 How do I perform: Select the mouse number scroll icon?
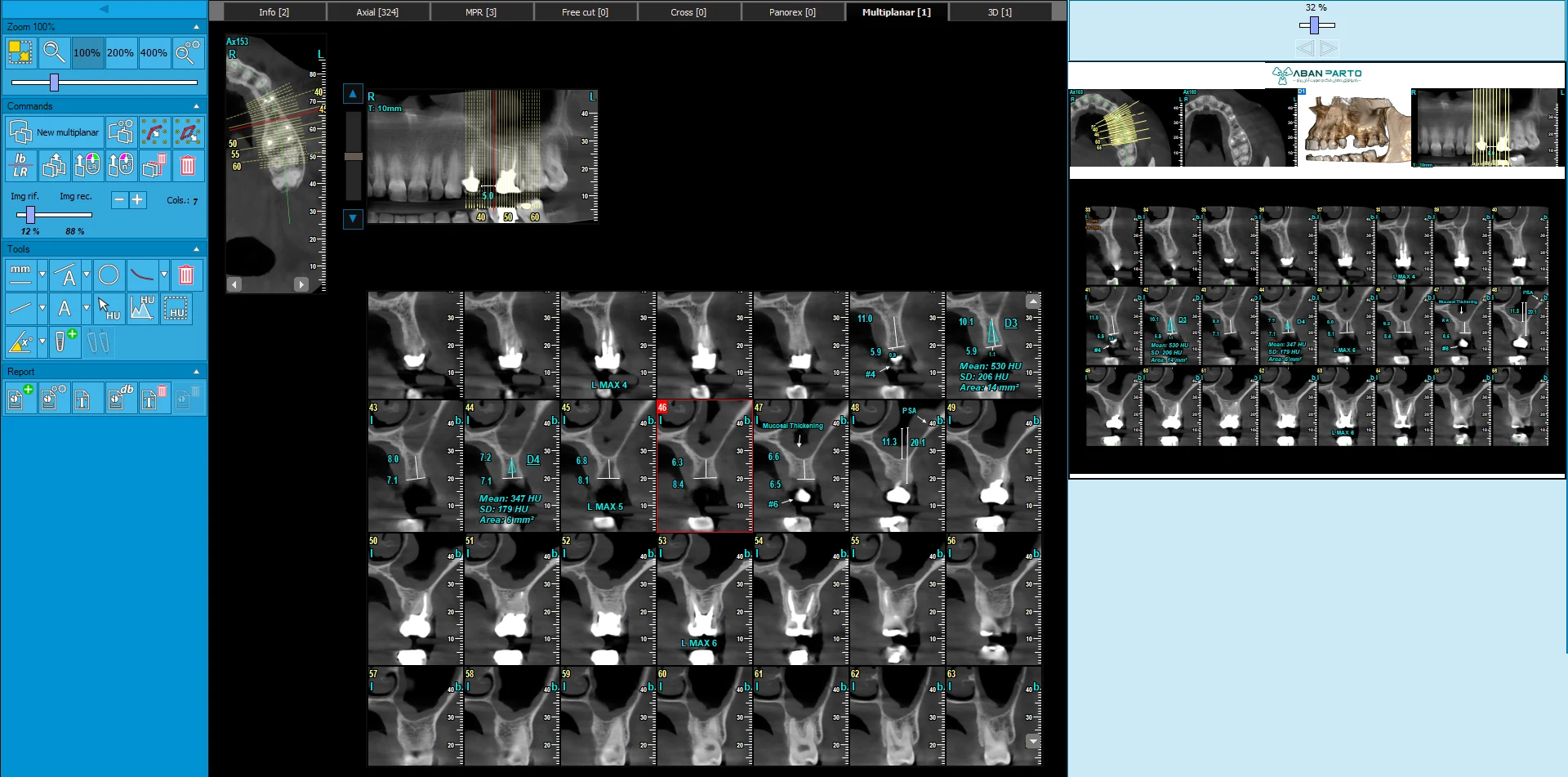click(x=121, y=166)
